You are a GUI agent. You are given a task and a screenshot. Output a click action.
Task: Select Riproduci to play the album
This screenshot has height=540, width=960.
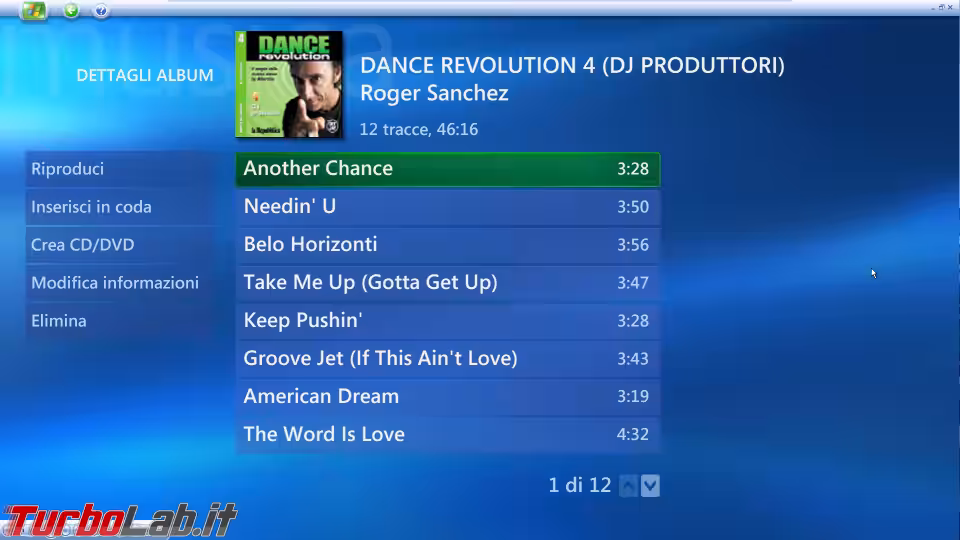tap(122, 169)
